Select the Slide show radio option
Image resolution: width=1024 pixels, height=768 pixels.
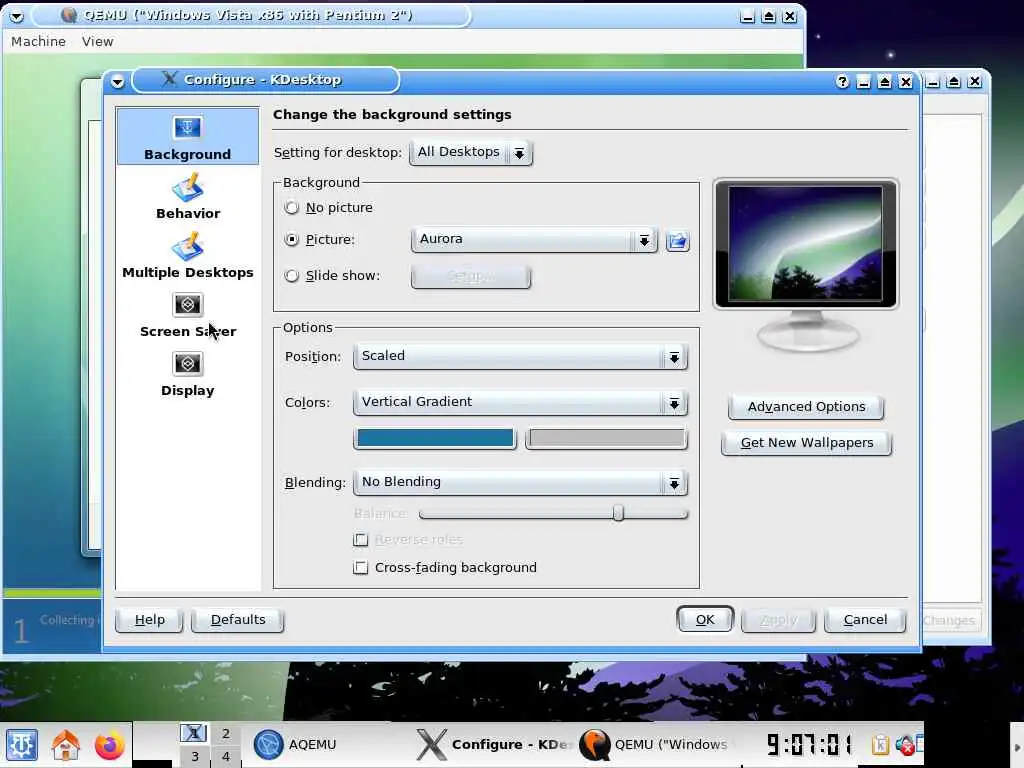[292, 276]
